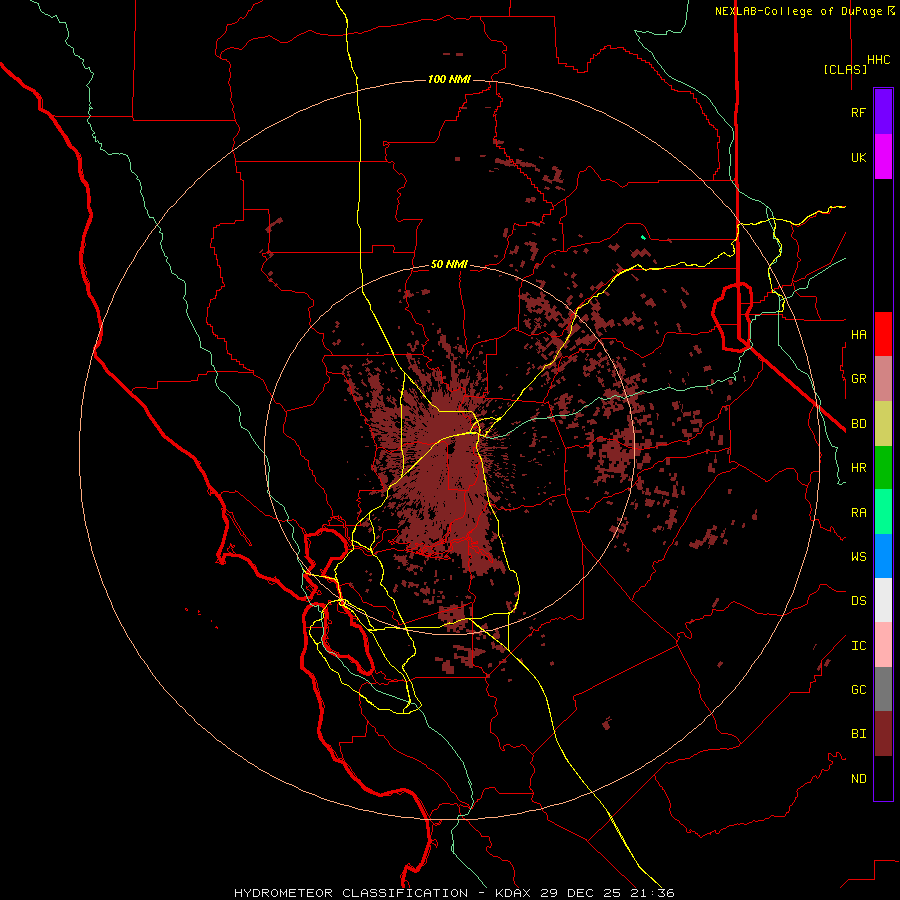This screenshot has width=900, height=900.
Task: Click the BD legend label
Action: point(858,424)
